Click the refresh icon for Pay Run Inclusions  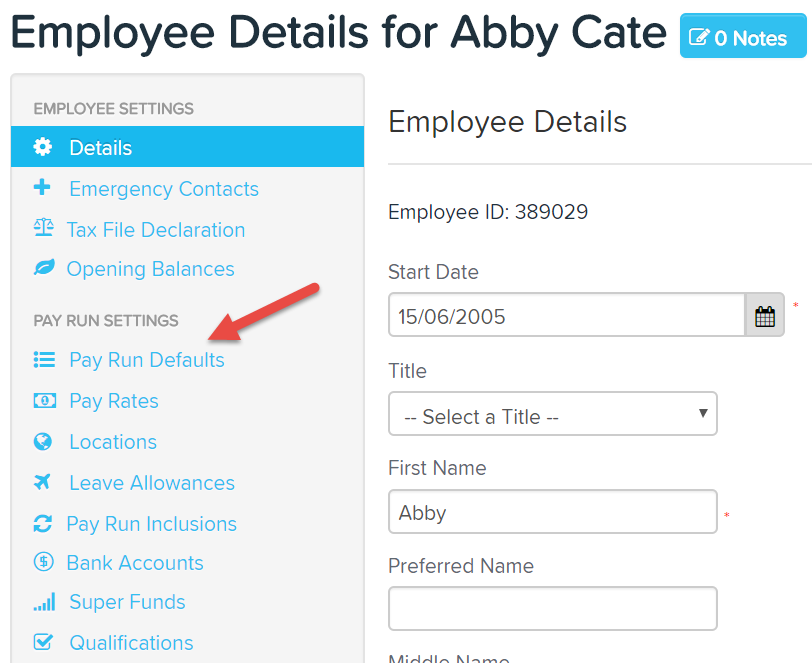click(x=43, y=523)
